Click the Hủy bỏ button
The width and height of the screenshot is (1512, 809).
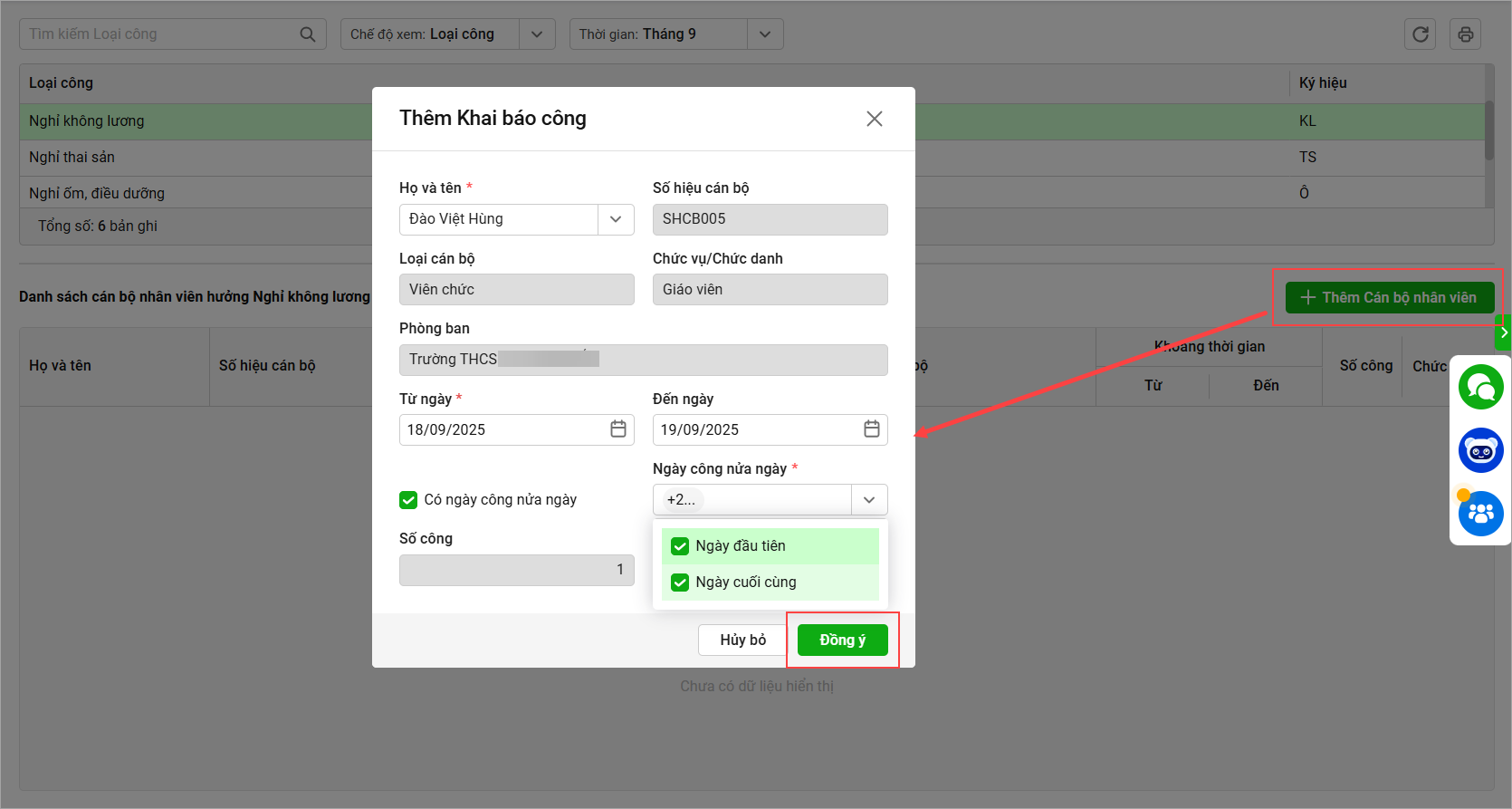click(x=742, y=640)
